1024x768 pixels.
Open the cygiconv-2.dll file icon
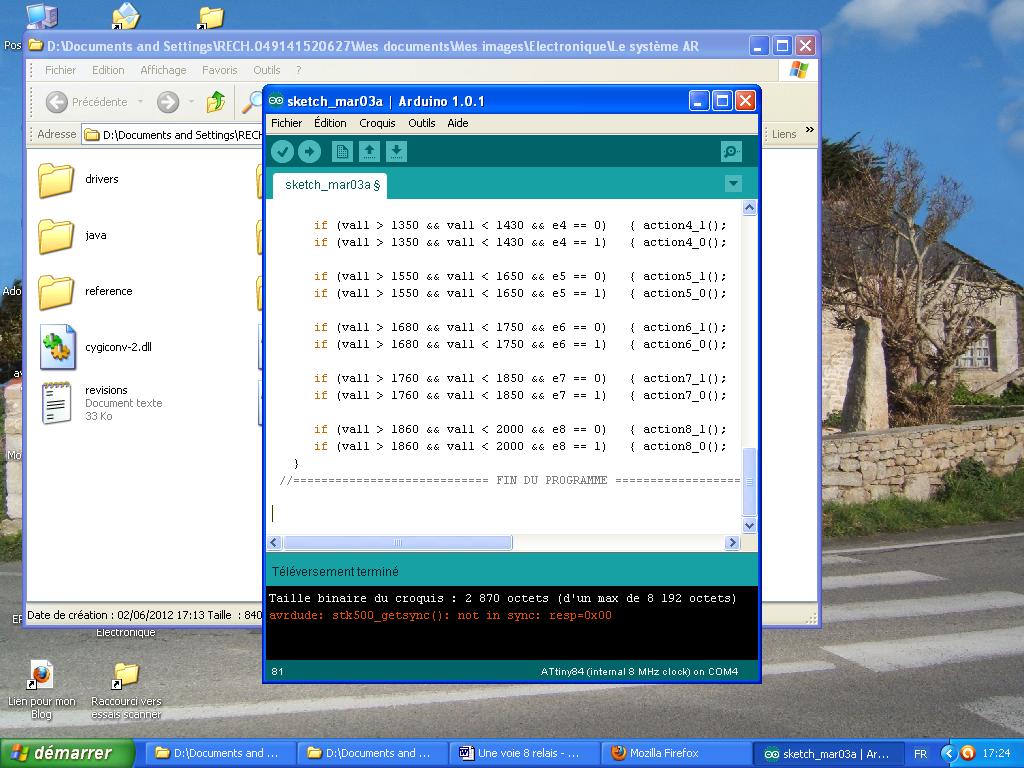57,347
